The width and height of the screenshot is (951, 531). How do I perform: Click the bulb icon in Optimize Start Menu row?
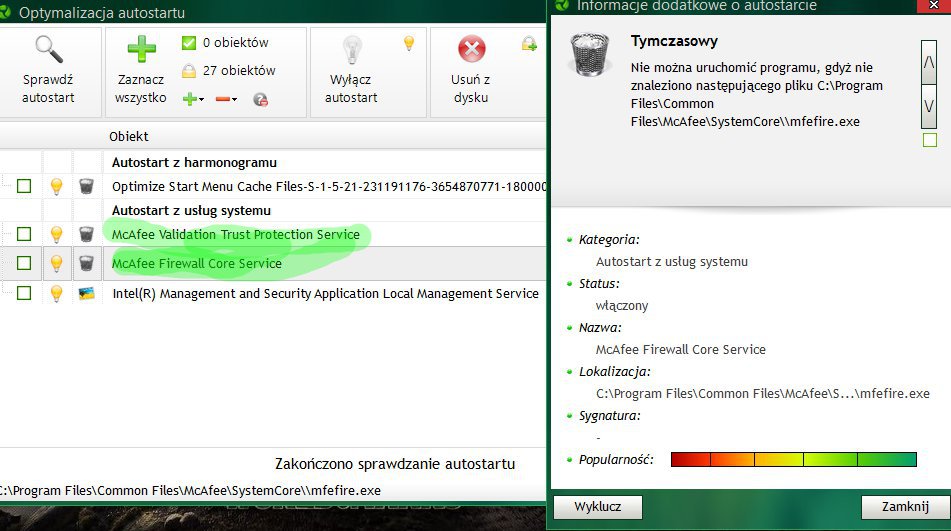[56, 186]
